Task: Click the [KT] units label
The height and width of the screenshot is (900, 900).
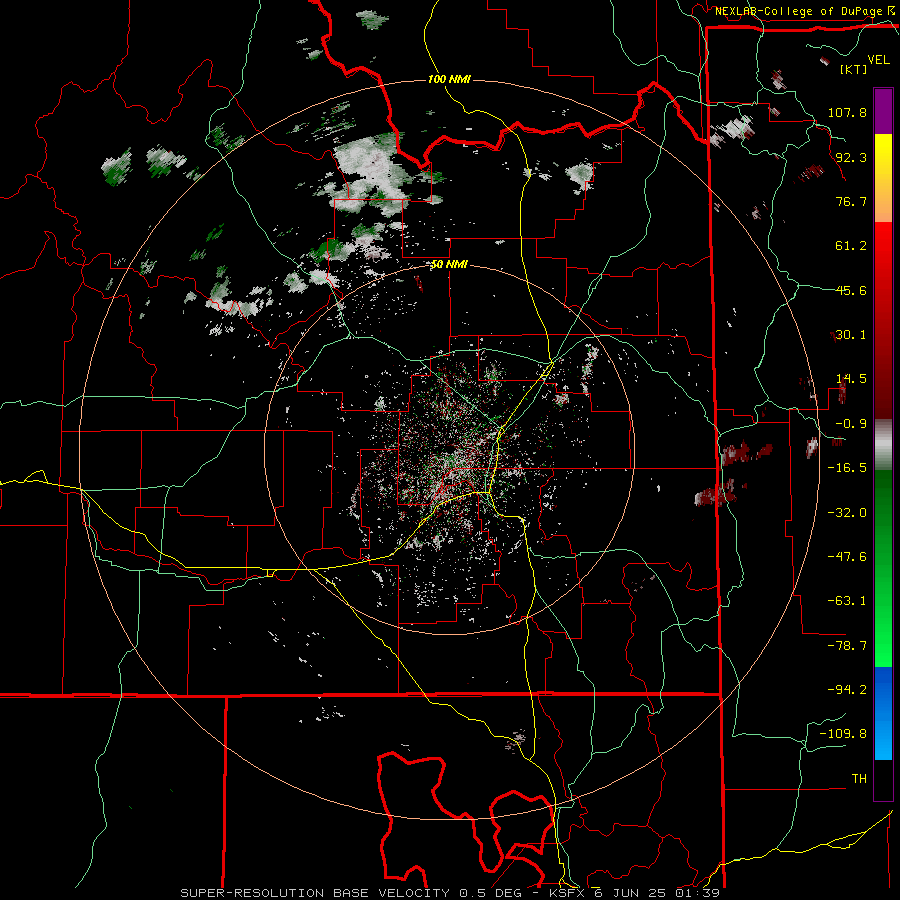Action: tap(853, 69)
